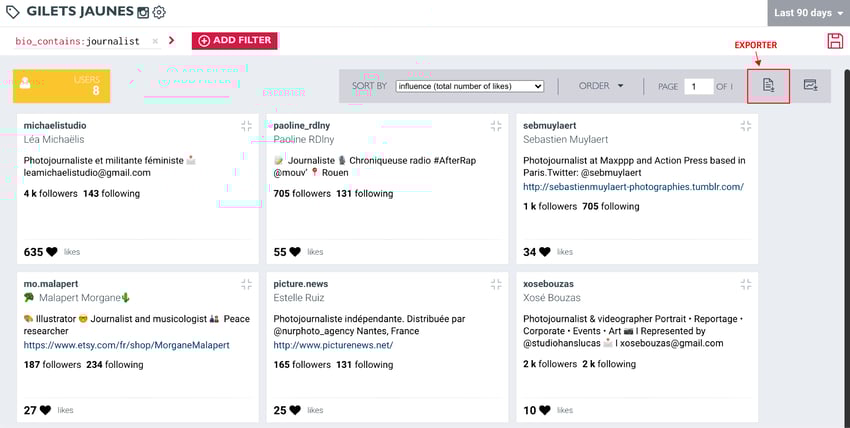The image size is (850, 428).
Task: Open sebastienmuylaert-photographies tumblr link
Action: [633, 186]
